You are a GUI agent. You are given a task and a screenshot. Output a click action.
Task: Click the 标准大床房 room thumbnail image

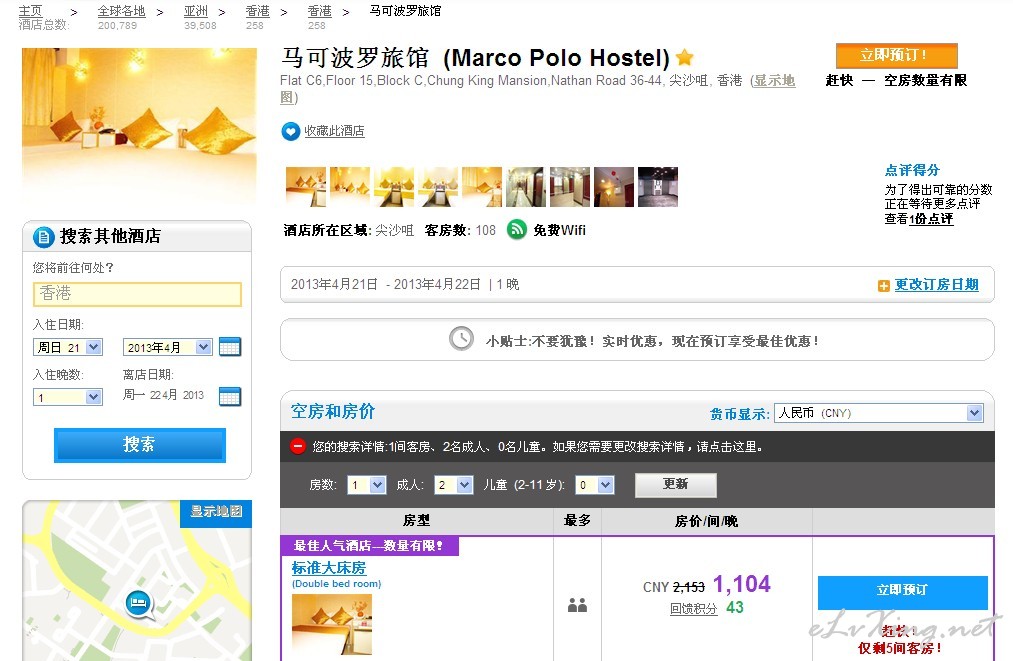point(332,624)
